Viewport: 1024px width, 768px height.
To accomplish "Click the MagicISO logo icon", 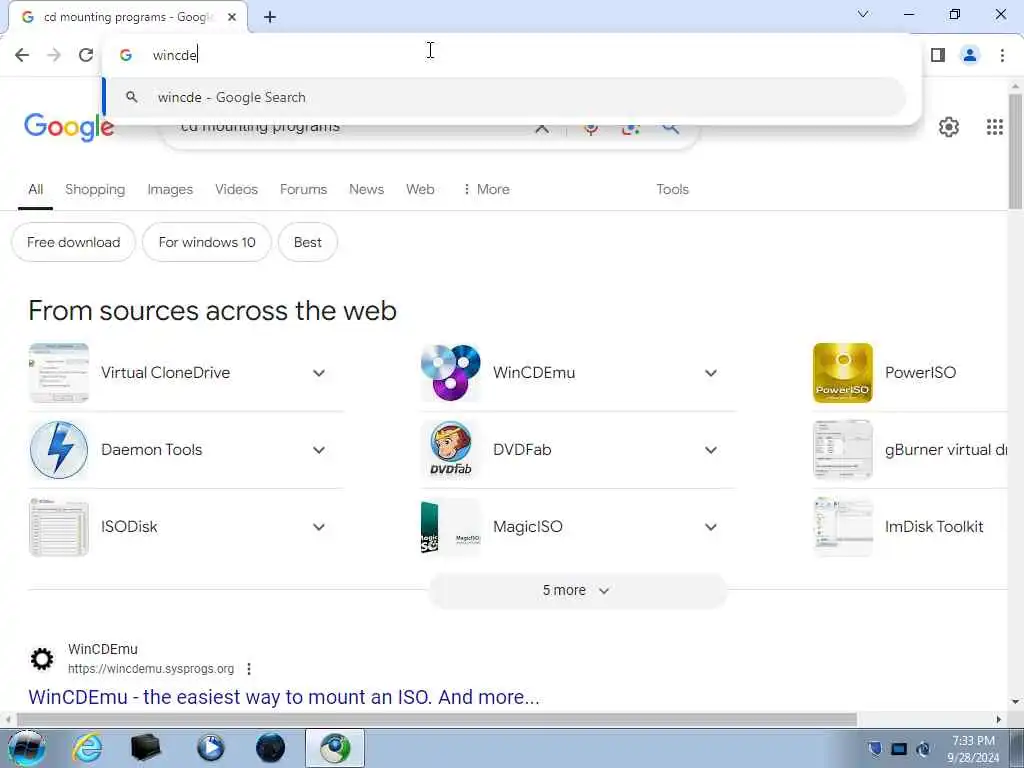I will tap(451, 527).
